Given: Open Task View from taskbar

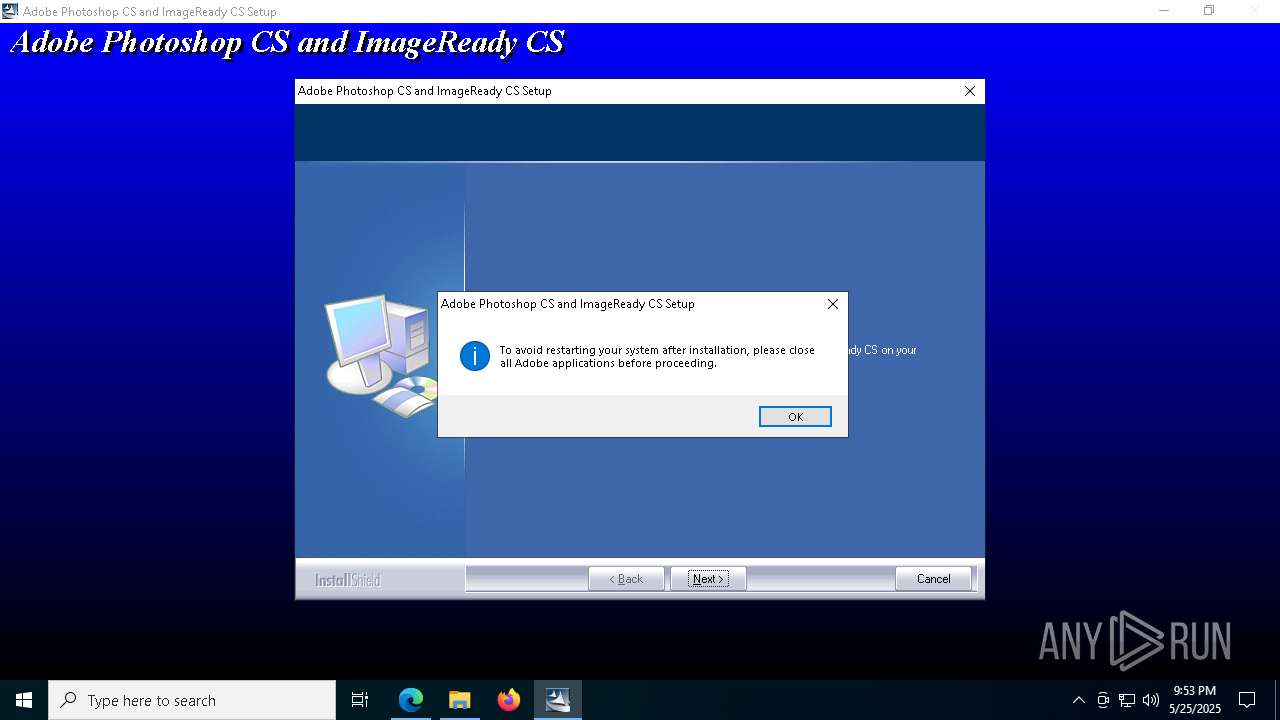Looking at the screenshot, I should pyautogui.click(x=360, y=700).
